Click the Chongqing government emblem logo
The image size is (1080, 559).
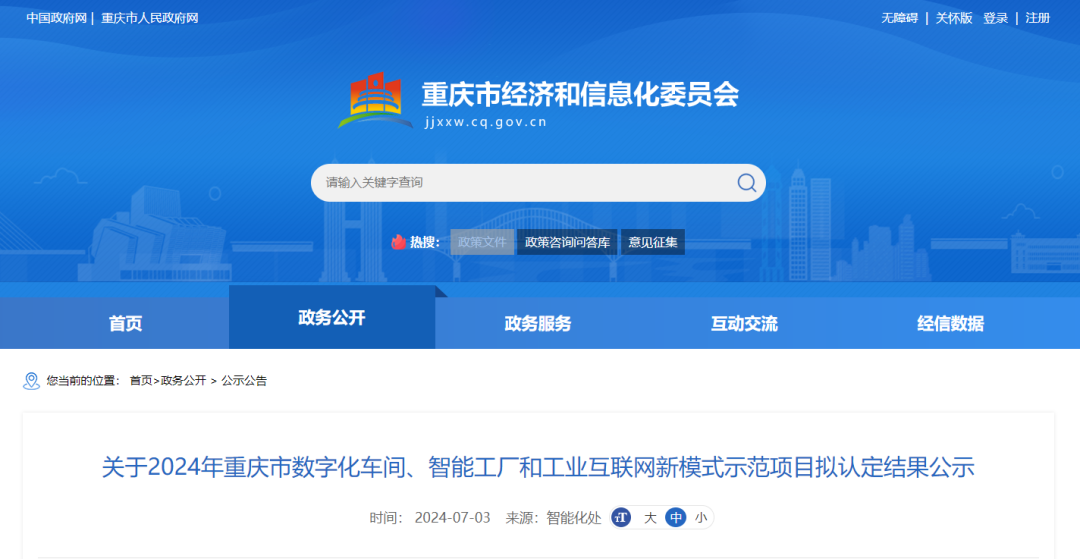coord(375,100)
